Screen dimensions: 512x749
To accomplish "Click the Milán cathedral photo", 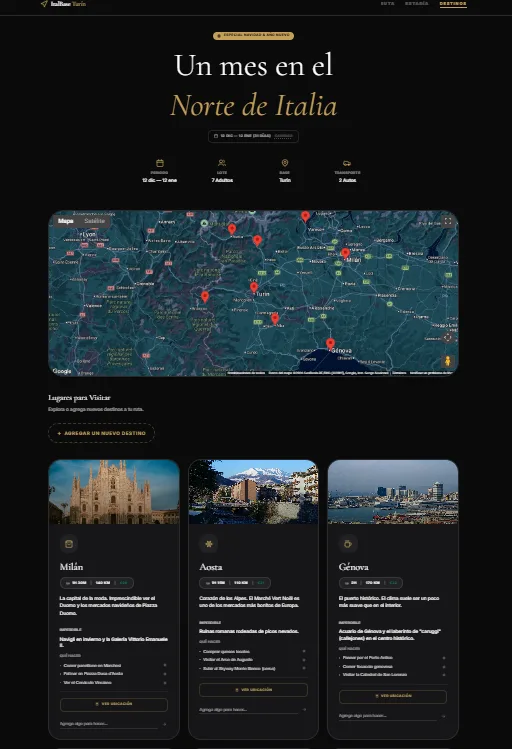I will [114, 492].
